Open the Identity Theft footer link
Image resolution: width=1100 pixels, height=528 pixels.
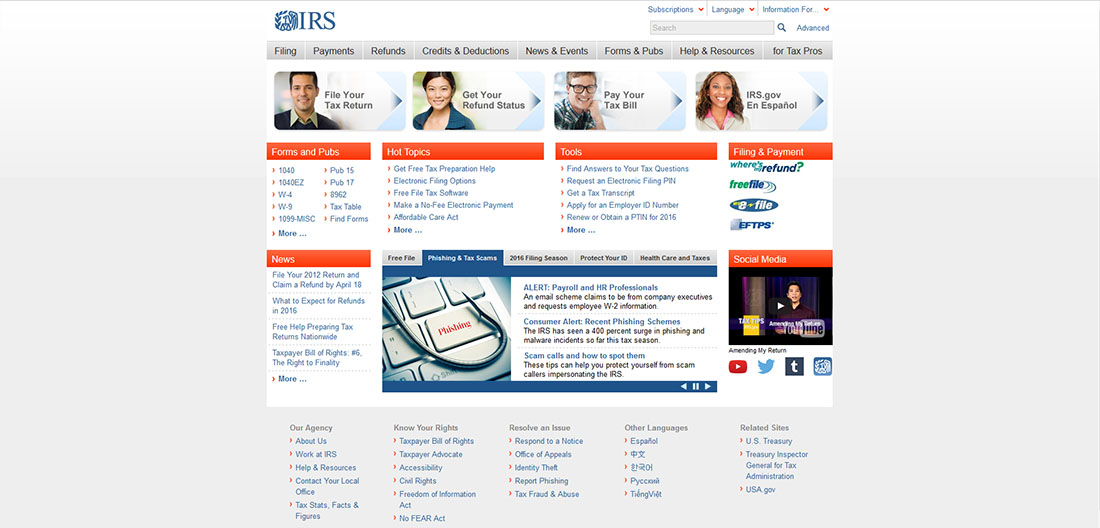tap(536, 468)
